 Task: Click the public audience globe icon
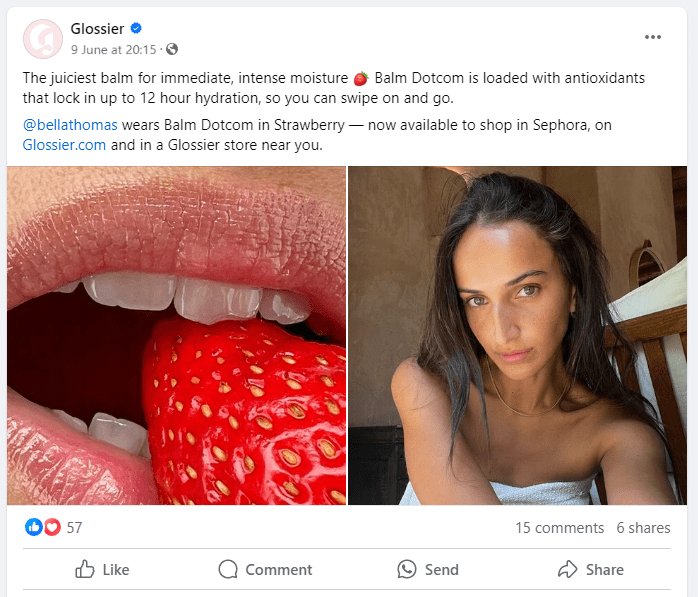pos(172,49)
